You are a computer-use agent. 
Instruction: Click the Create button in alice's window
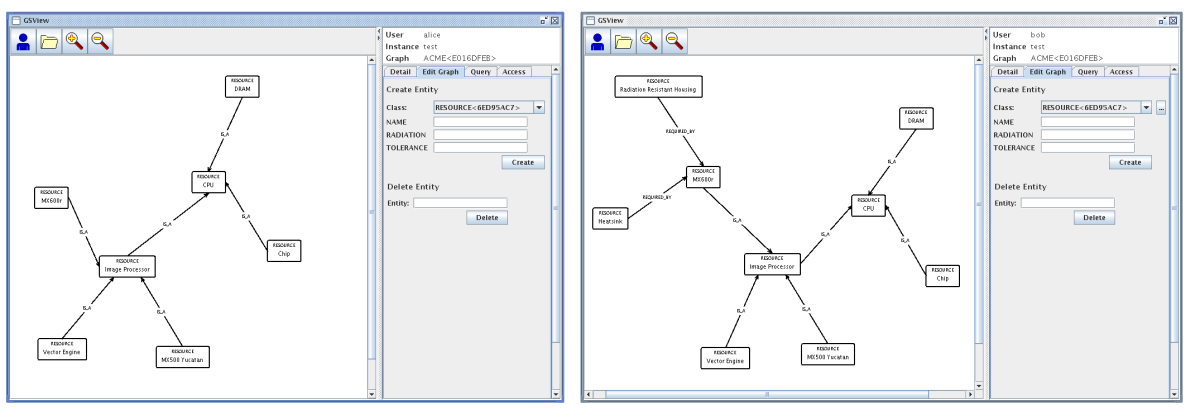[523, 162]
